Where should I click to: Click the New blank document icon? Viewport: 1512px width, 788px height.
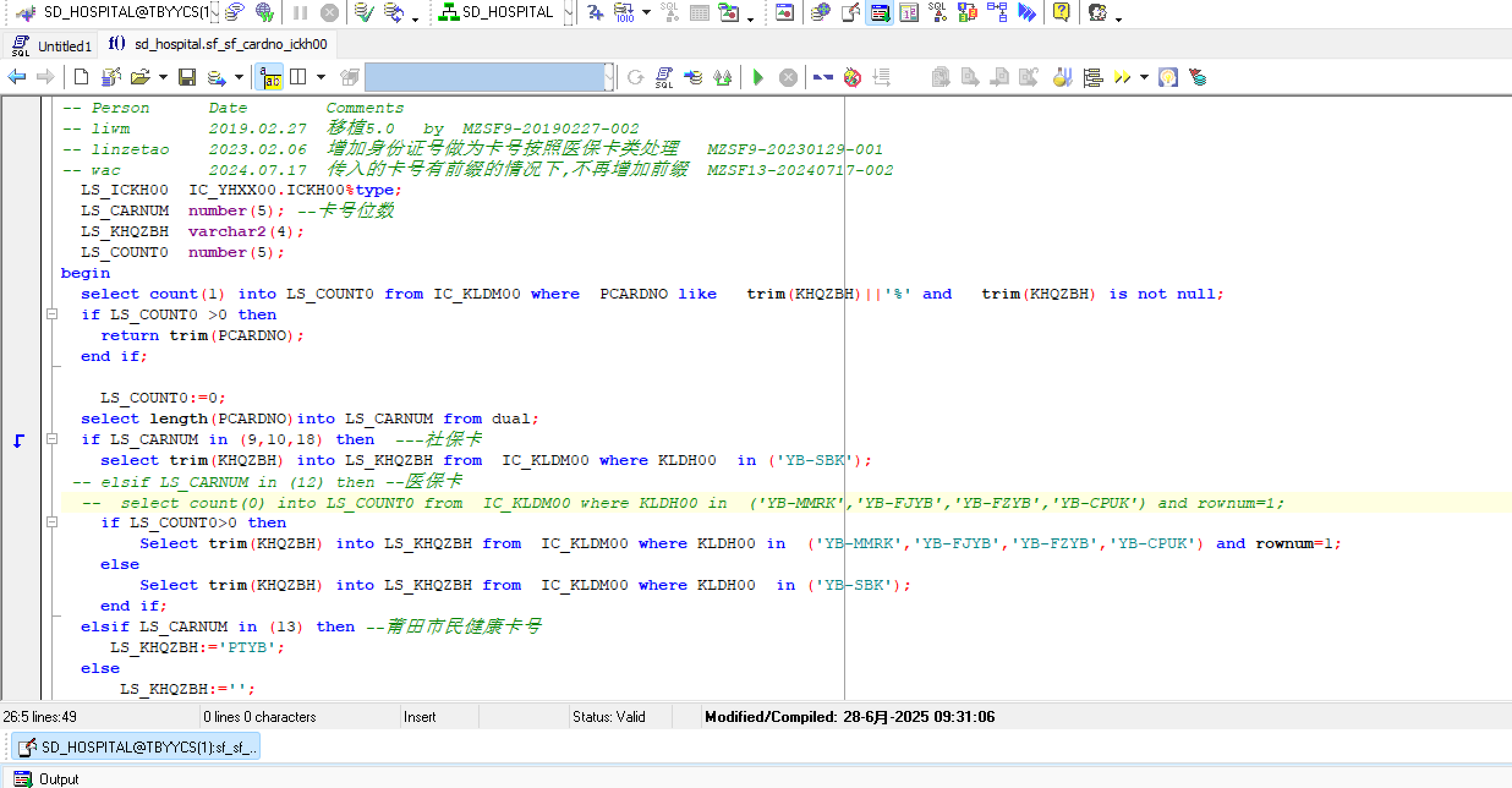pos(81,77)
